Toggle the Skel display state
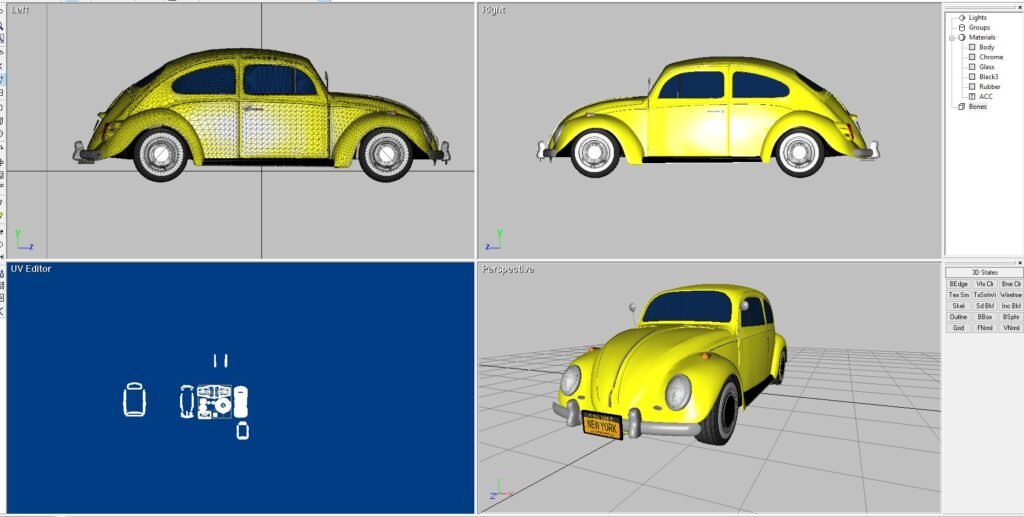Image resolution: width=1024 pixels, height=517 pixels. (958, 305)
